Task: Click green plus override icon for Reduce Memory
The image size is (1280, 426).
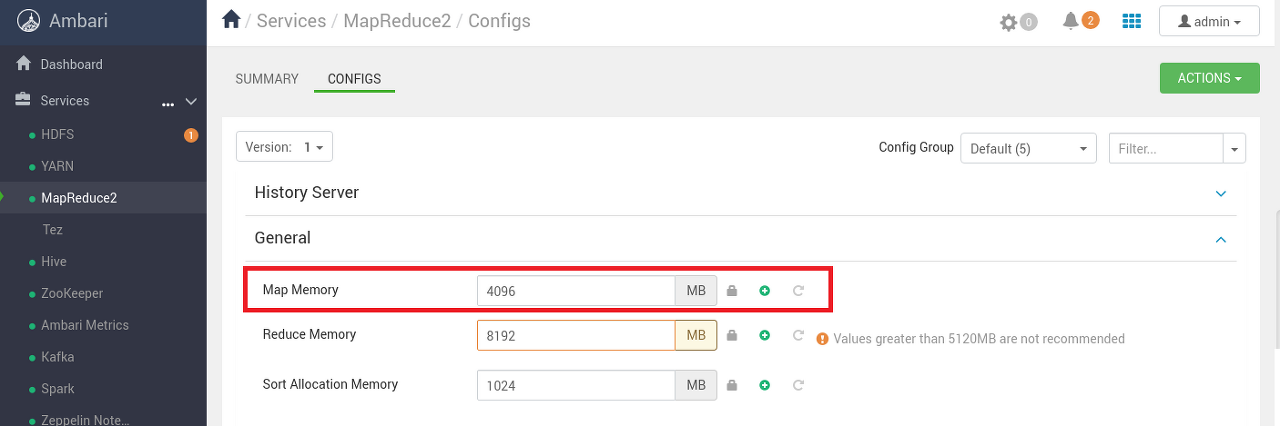Action: tap(764, 335)
